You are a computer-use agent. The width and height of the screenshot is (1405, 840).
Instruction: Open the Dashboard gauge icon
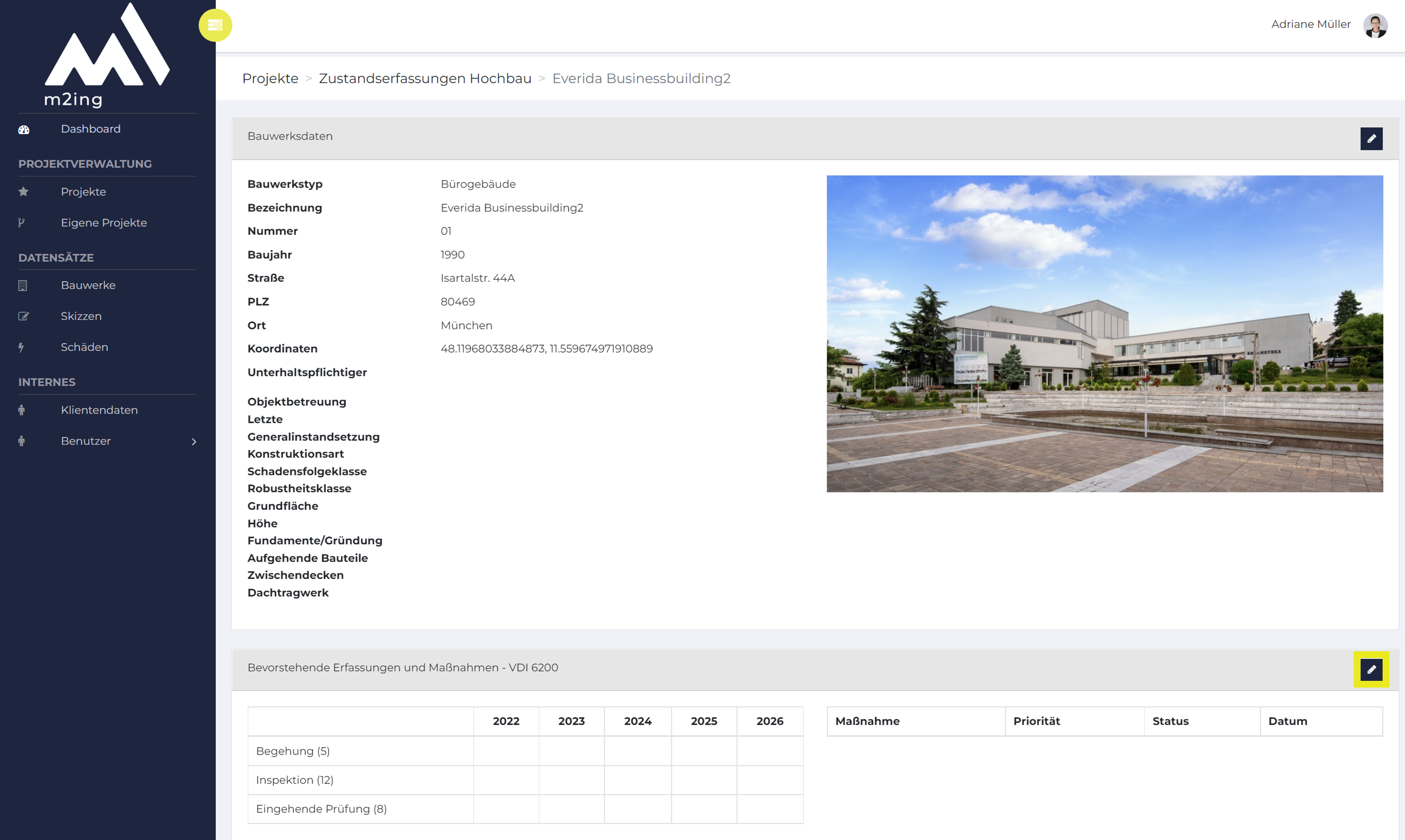(x=23, y=130)
